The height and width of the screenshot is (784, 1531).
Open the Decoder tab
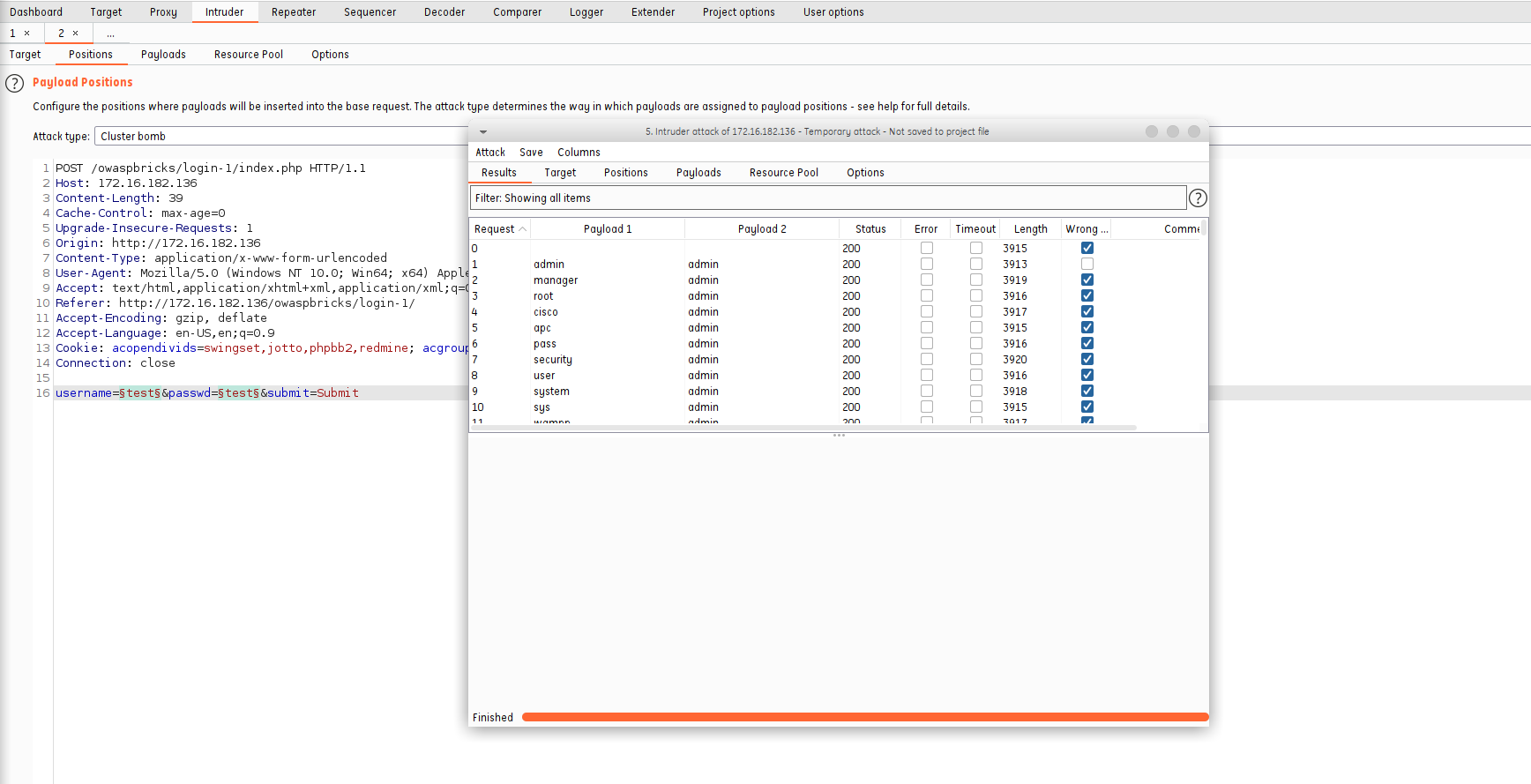[x=444, y=12]
